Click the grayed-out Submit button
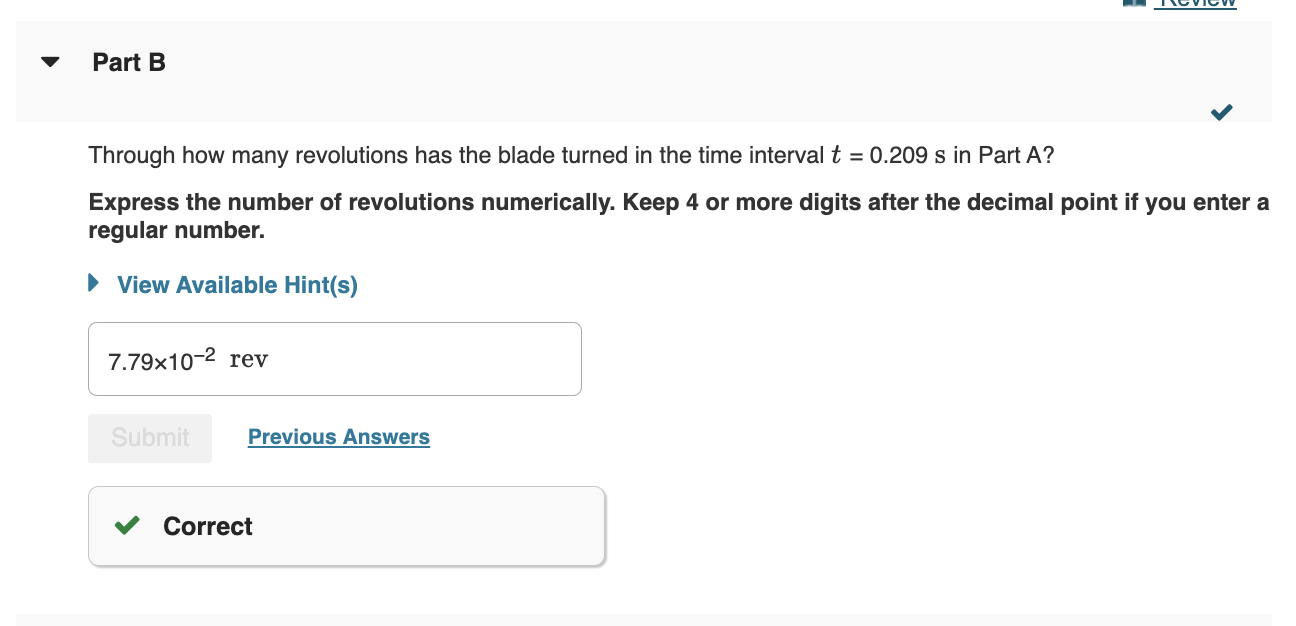 149,437
